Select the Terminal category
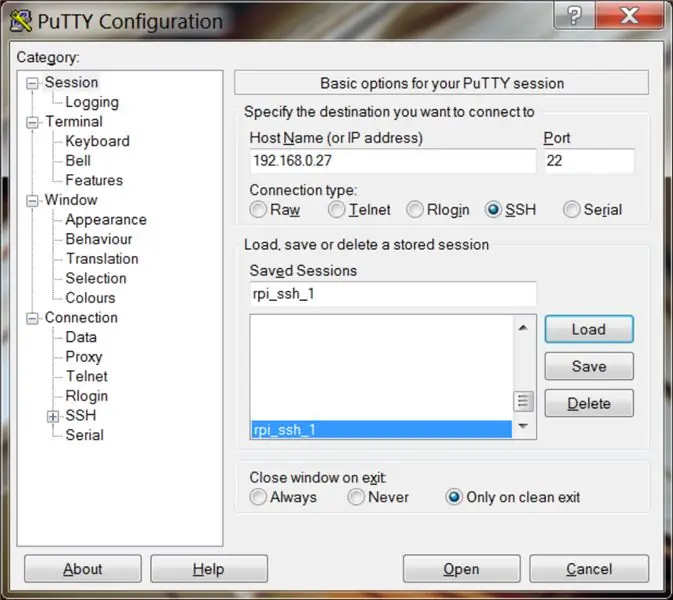 (74, 122)
